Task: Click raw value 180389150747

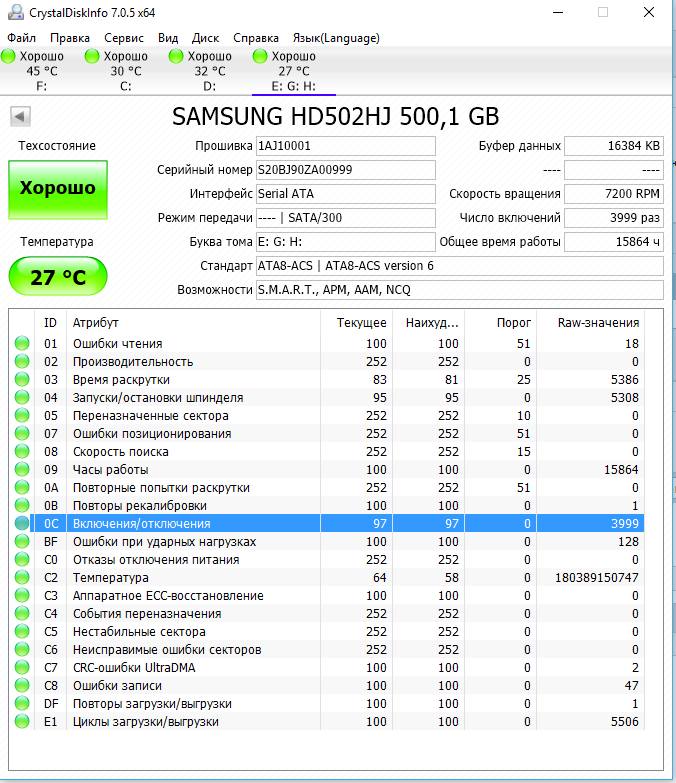Action: point(597,578)
